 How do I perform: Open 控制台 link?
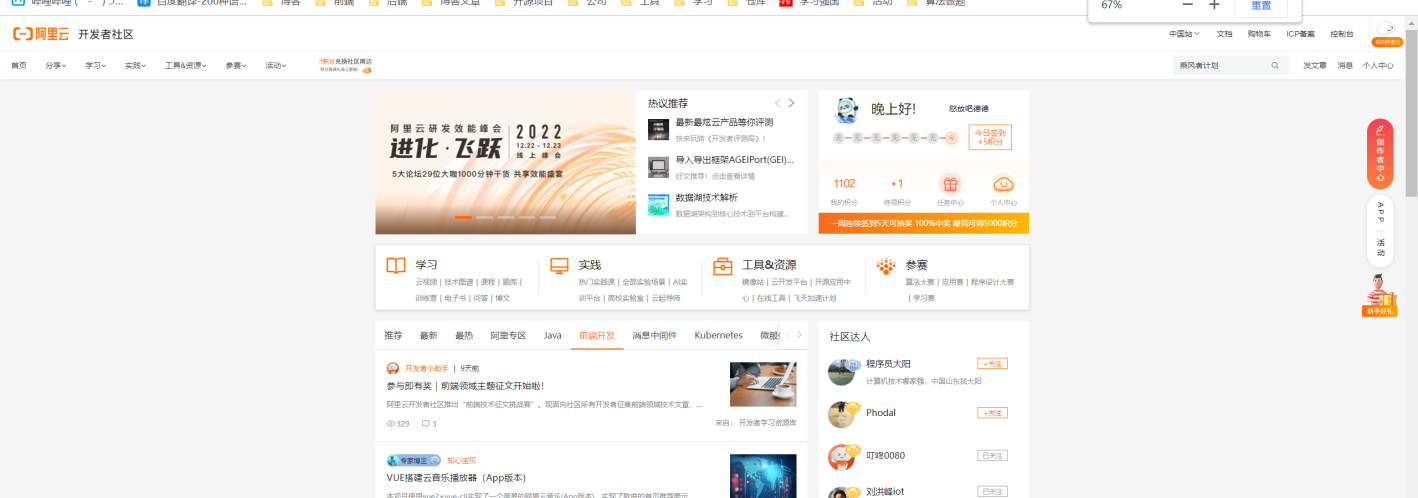pyautogui.click(x=1342, y=34)
